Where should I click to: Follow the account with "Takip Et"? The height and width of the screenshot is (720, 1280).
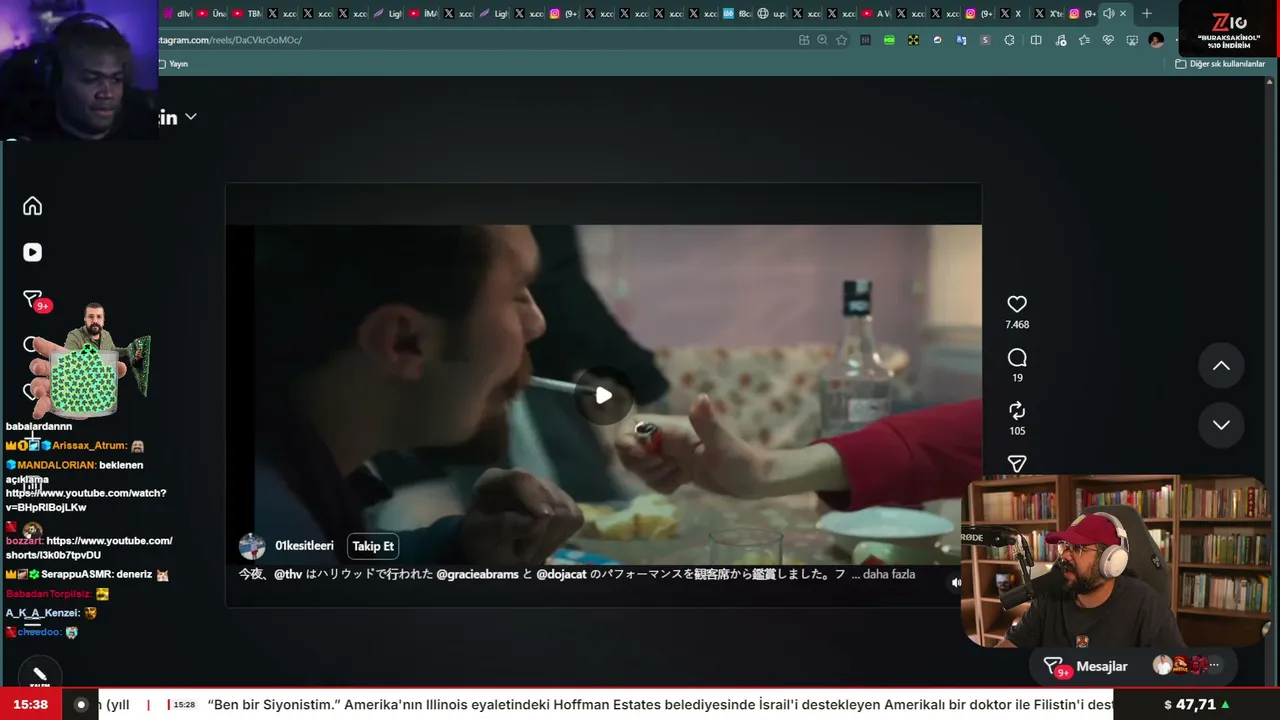(373, 546)
